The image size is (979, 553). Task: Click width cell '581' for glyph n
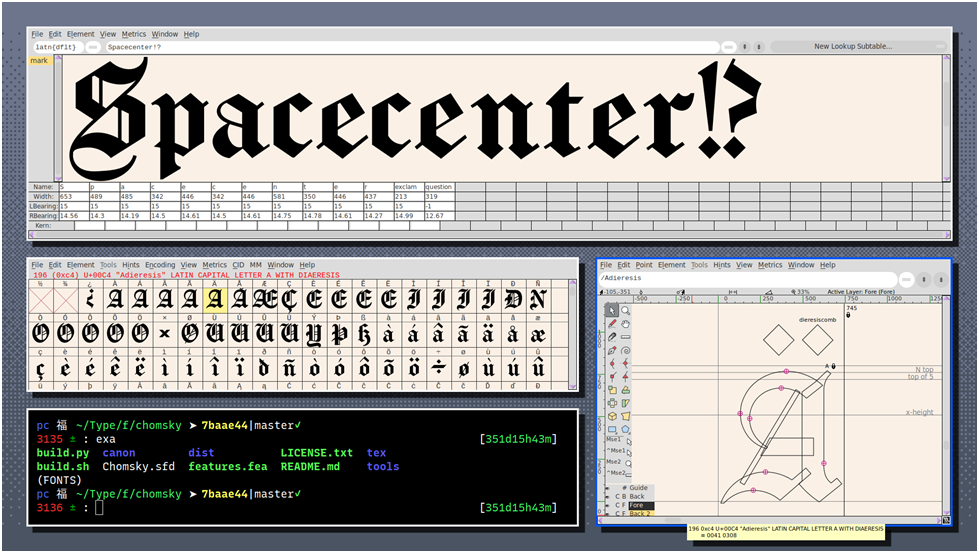click(x=287, y=197)
